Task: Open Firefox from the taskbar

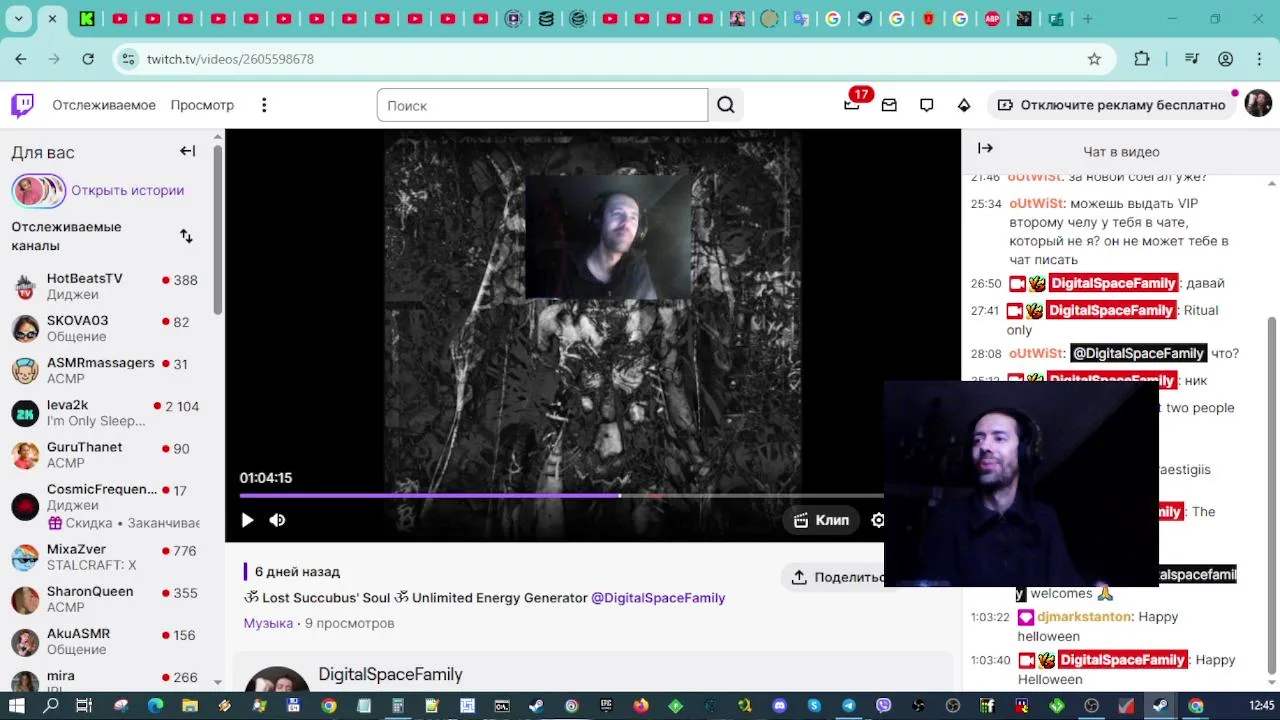Action: 641,705
